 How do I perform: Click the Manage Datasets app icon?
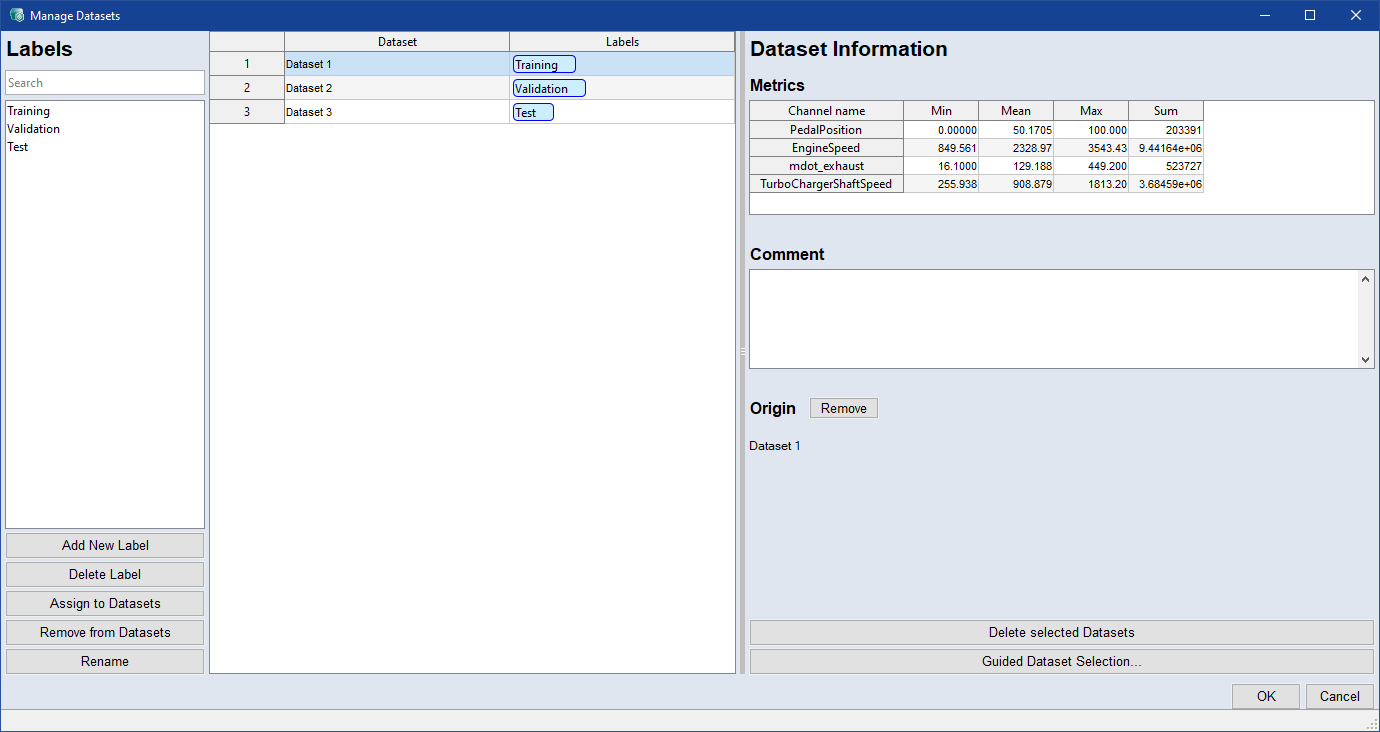pyautogui.click(x=16, y=15)
